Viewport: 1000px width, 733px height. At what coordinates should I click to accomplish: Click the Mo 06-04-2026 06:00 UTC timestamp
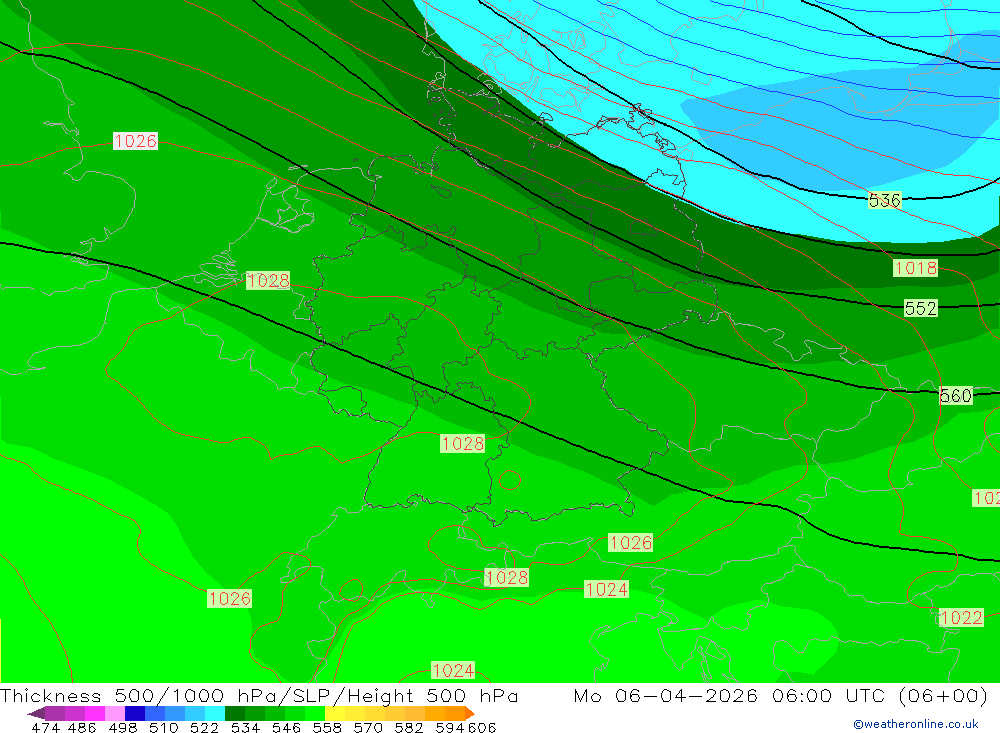coord(780,695)
